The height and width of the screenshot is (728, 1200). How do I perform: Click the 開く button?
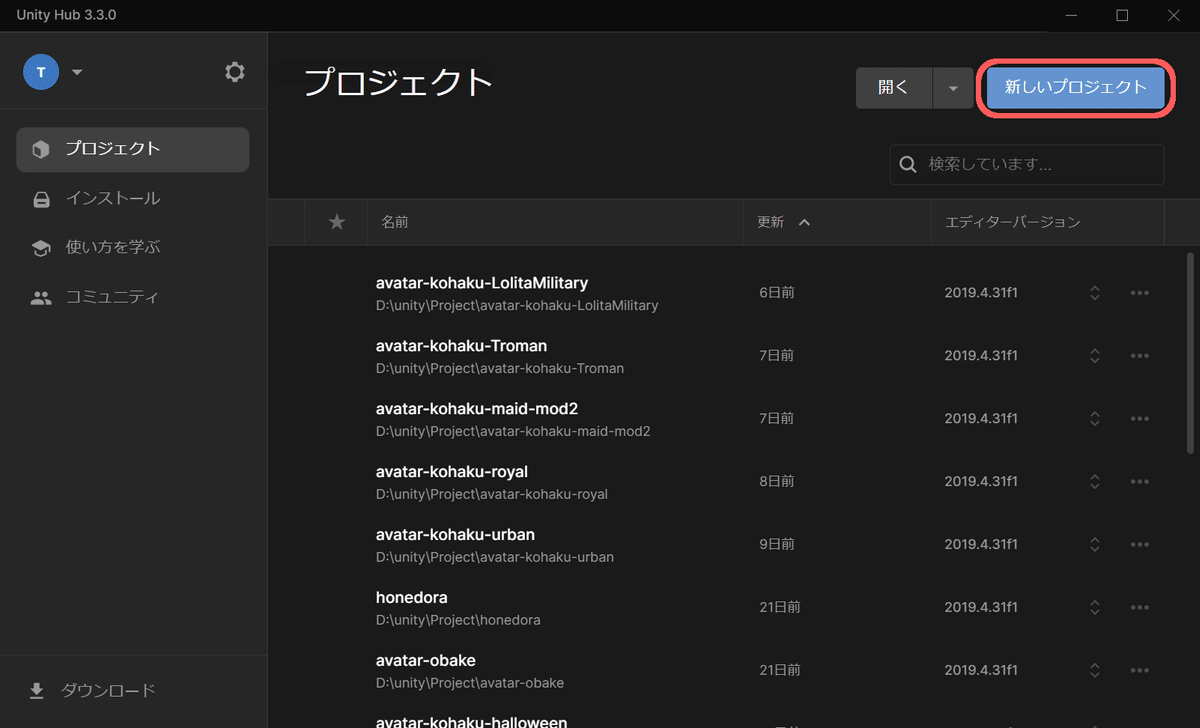coord(894,88)
